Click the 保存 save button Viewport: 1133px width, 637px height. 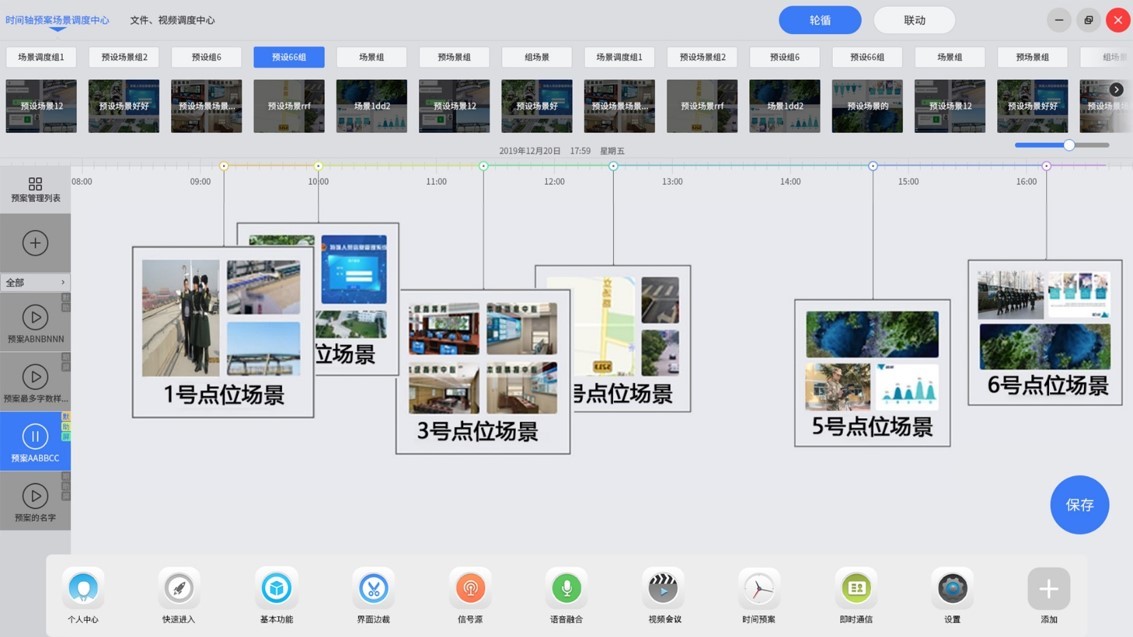1079,505
